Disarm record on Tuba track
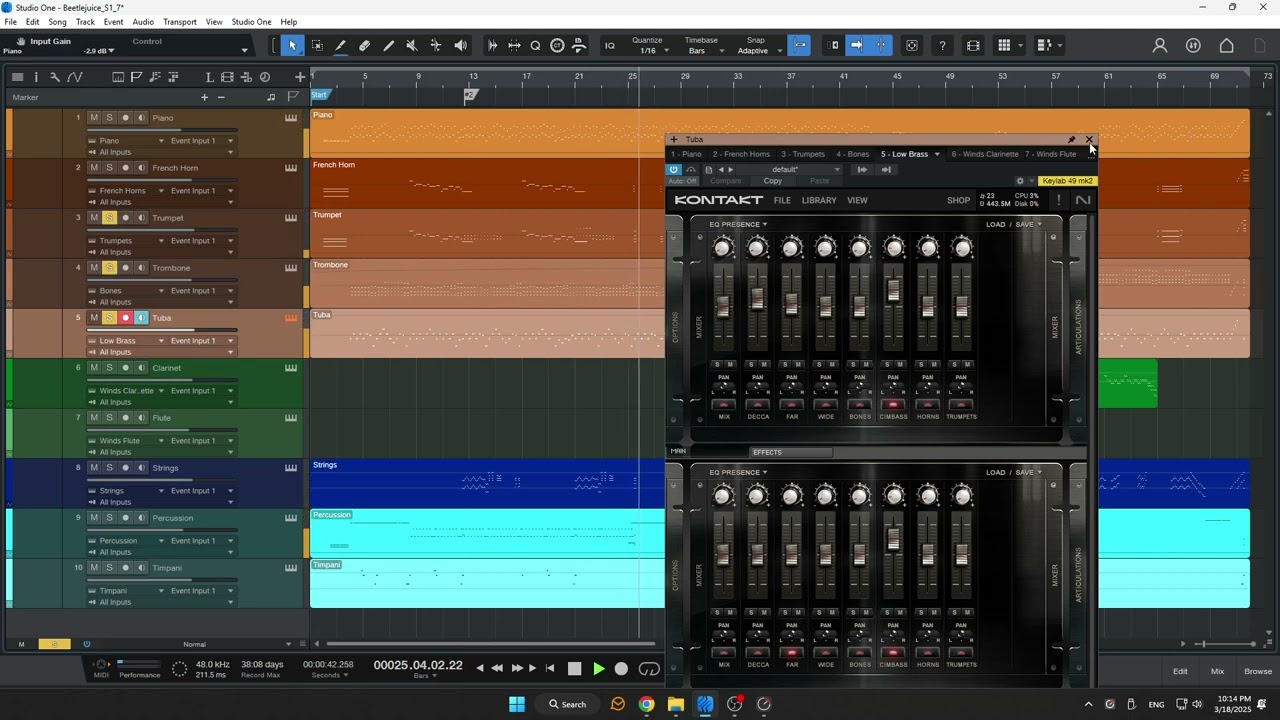1280x720 pixels. pyautogui.click(x=126, y=318)
